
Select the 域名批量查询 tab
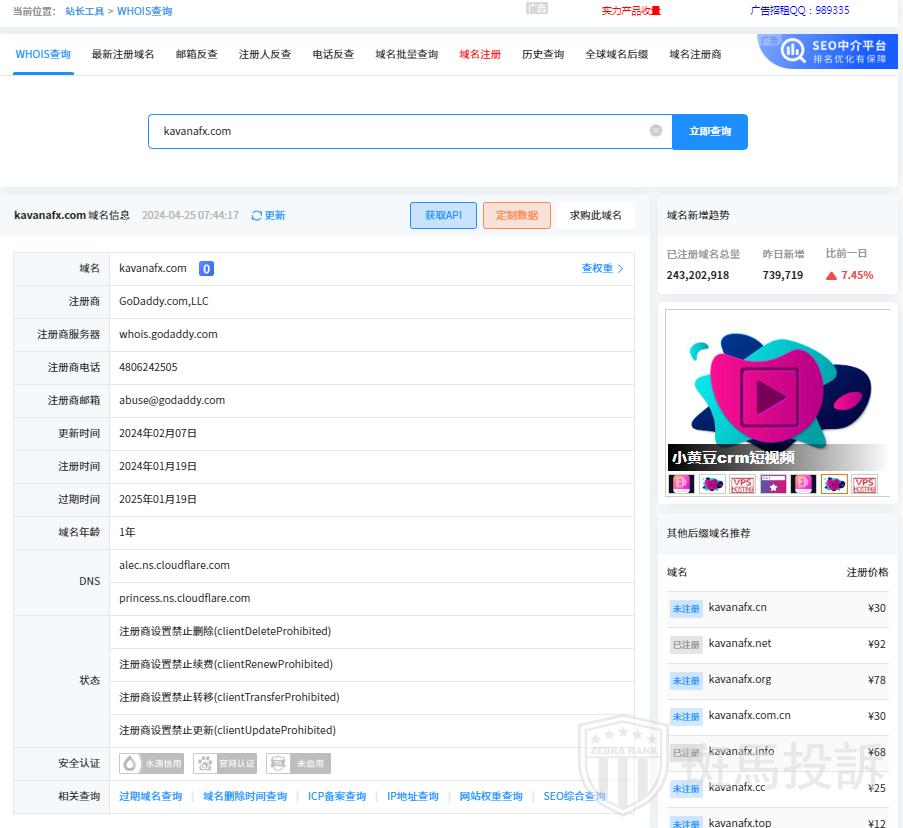406,54
